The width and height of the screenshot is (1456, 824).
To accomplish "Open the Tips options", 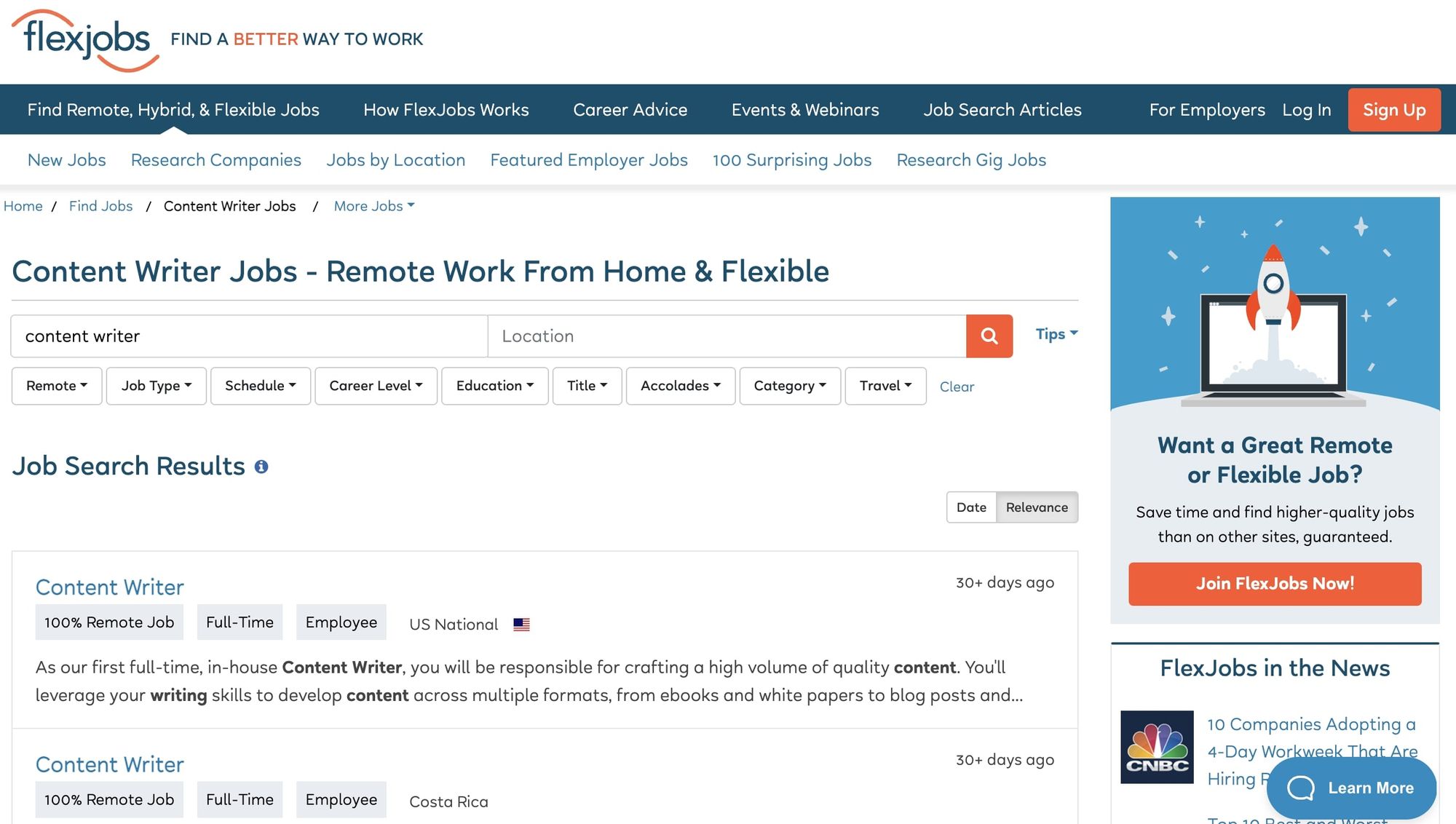I will click(1055, 334).
